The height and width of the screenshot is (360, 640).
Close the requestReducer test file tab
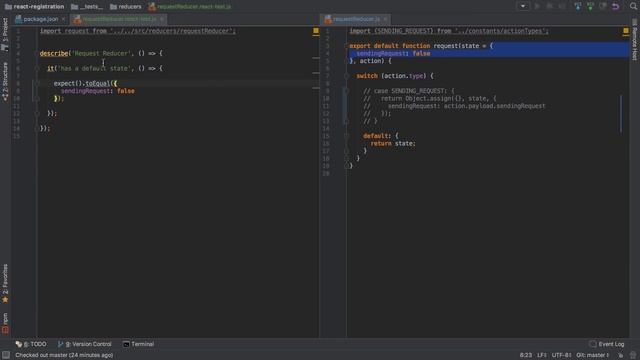[x=162, y=19]
